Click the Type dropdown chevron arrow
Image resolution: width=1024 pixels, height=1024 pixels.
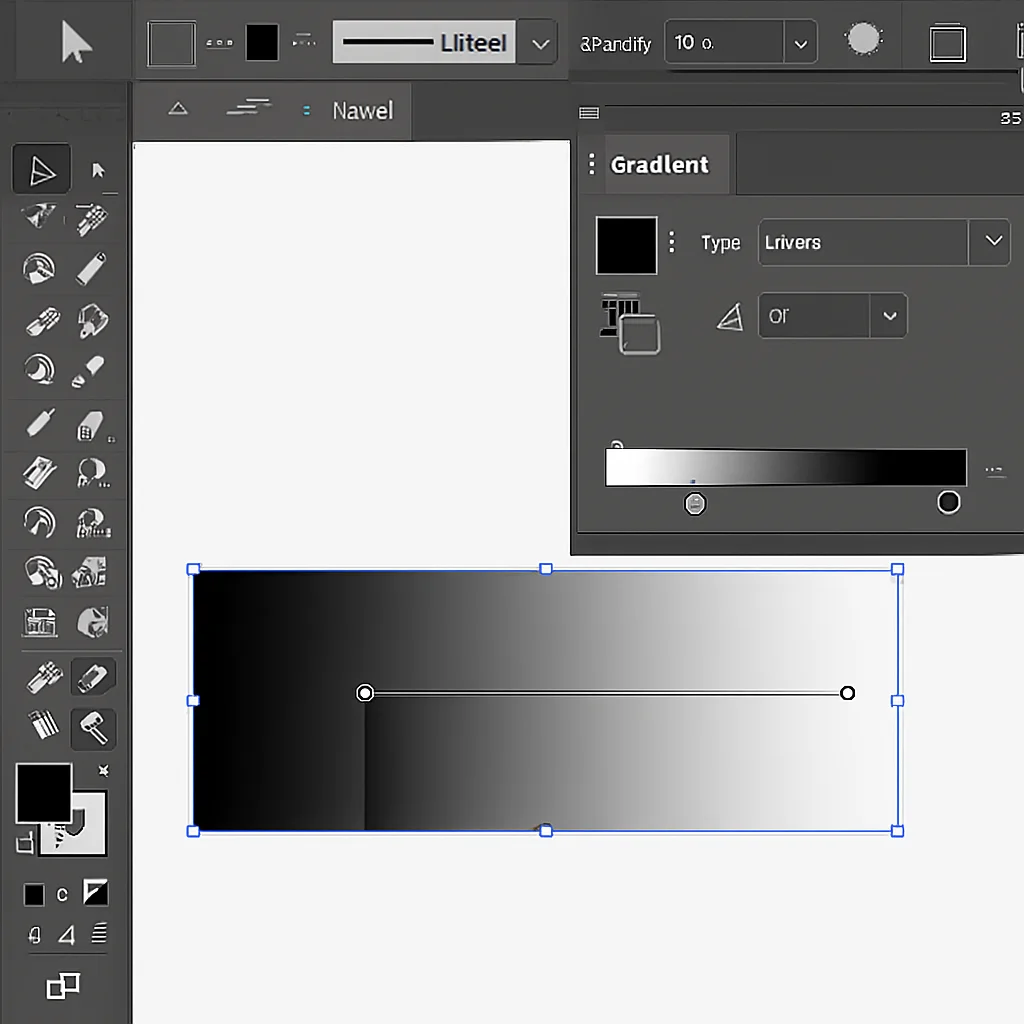pyautogui.click(x=993, y=241)
